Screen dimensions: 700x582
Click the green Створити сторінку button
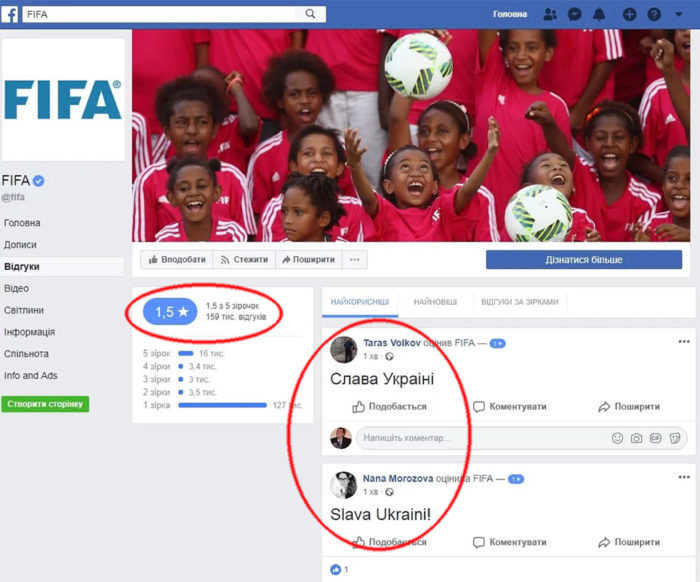pos(45,404)
